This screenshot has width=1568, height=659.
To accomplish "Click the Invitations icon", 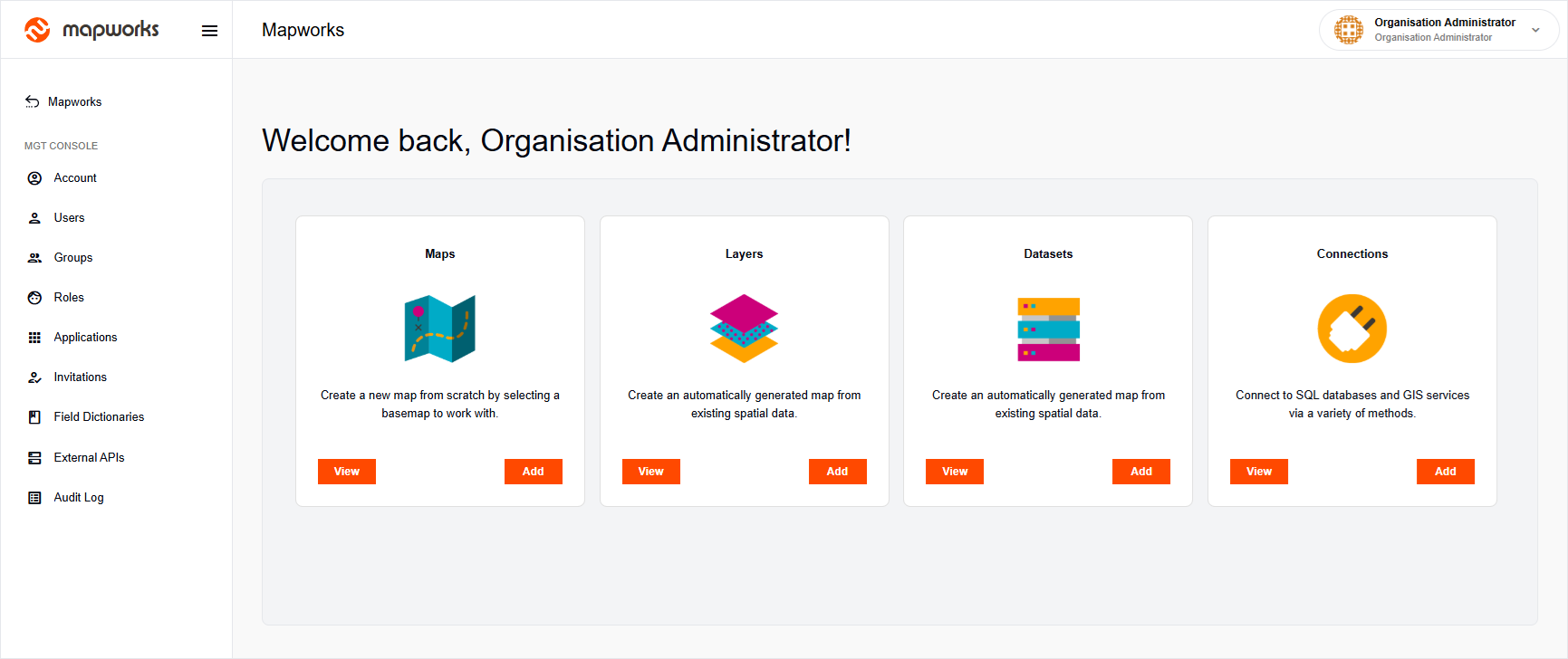I will [x=34, y=377].
